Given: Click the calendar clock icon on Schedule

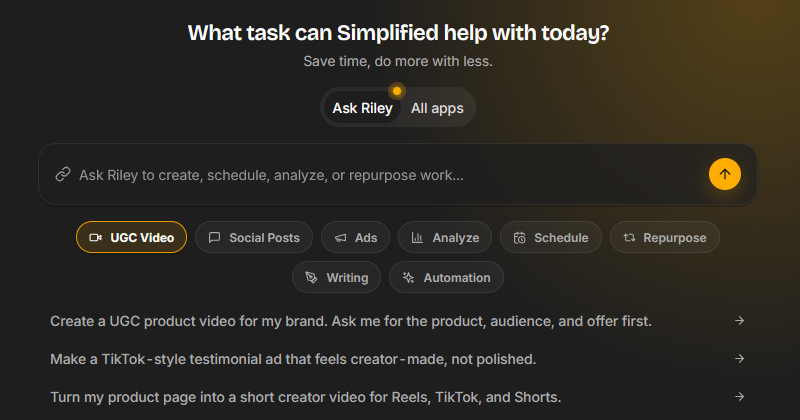Looking at the screenshot, I should coord(519,238).
